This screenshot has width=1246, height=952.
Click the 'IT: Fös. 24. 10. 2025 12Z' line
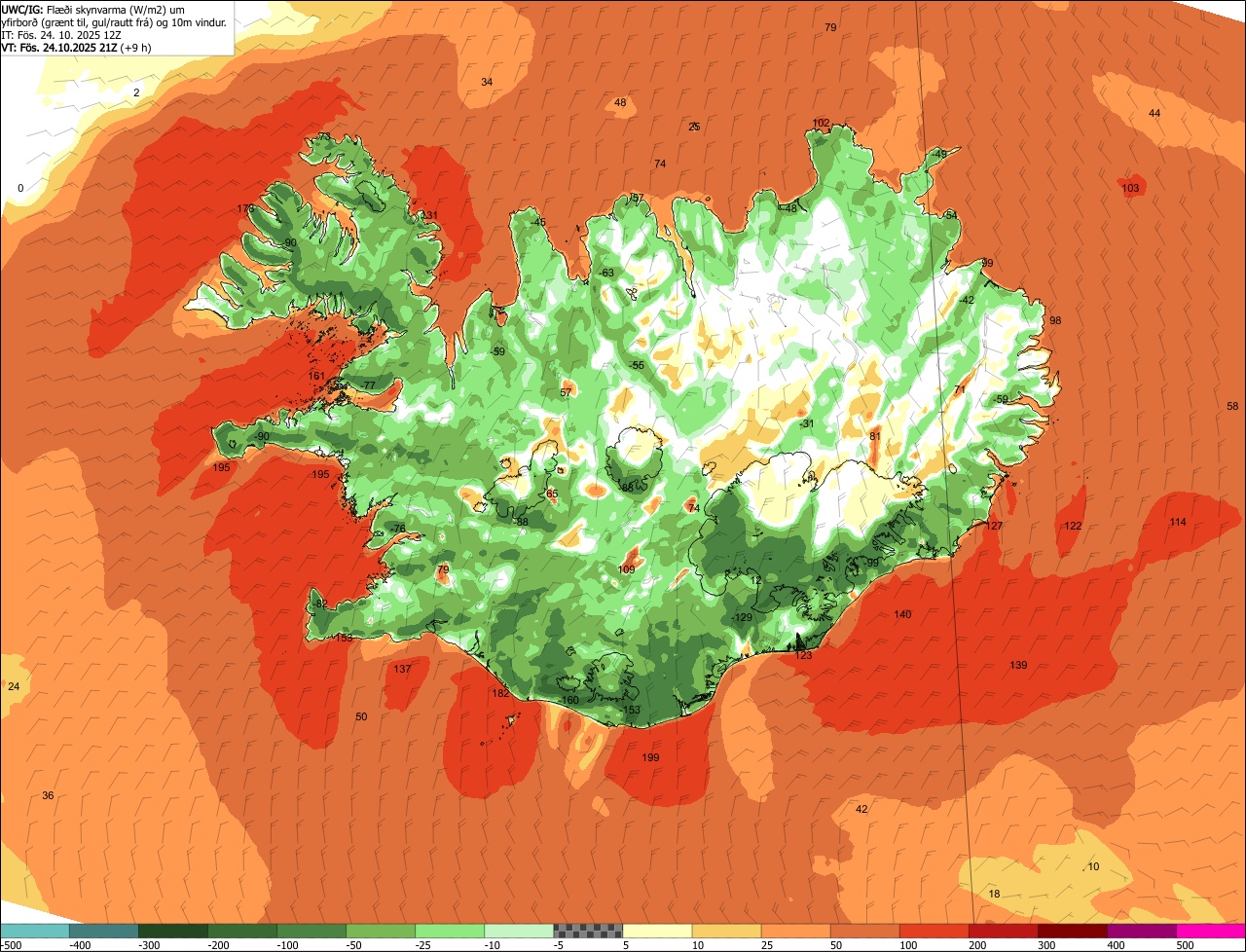(x=63, y=34)
